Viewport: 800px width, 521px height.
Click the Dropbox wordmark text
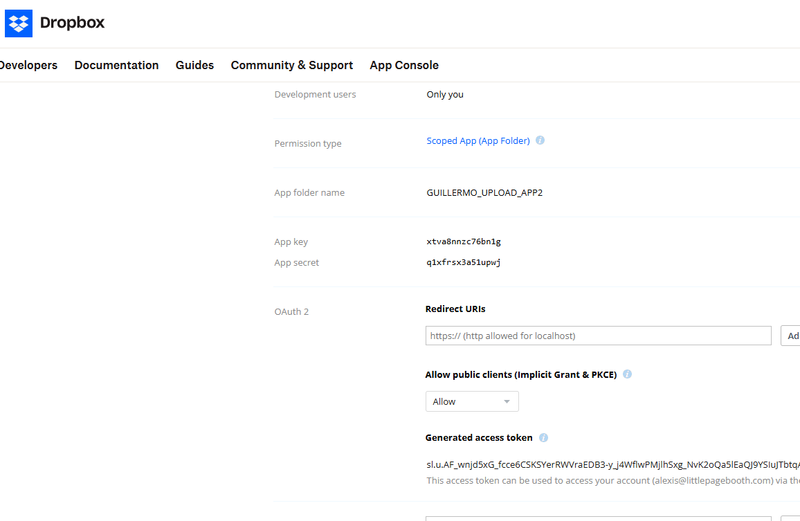(x=72, y=22)
